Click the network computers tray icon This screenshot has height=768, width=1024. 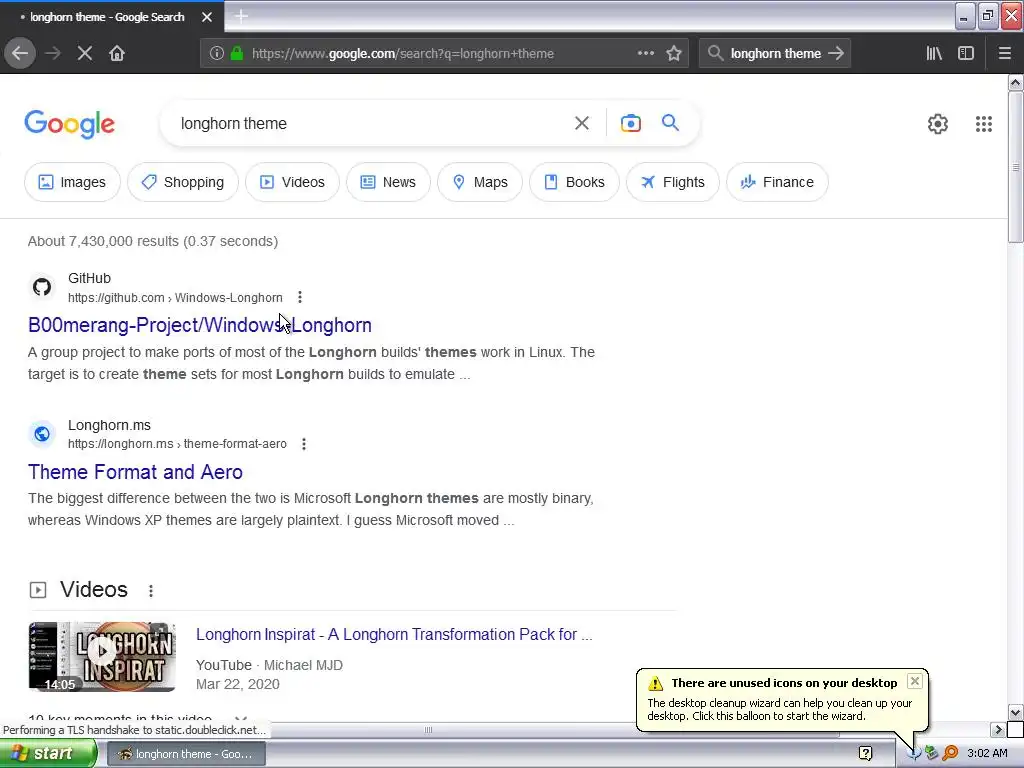click(931, 754)
